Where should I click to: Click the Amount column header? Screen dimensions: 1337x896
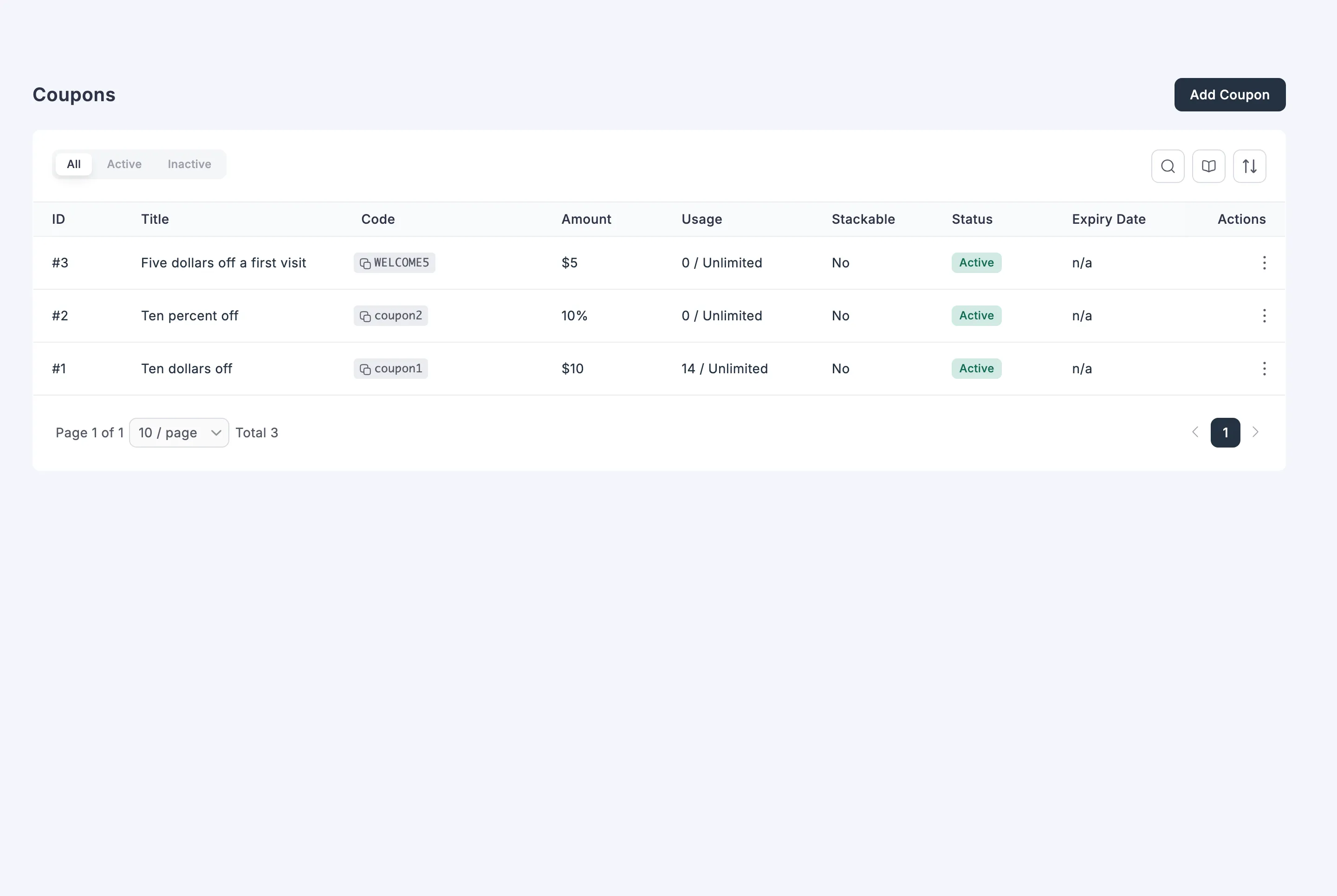[x=586, y=220]
